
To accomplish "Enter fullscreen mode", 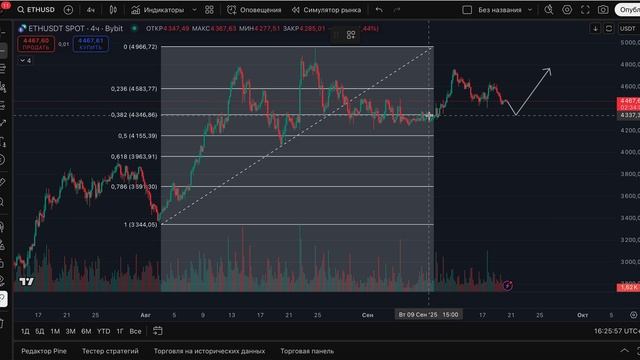I will pos(585,10).
